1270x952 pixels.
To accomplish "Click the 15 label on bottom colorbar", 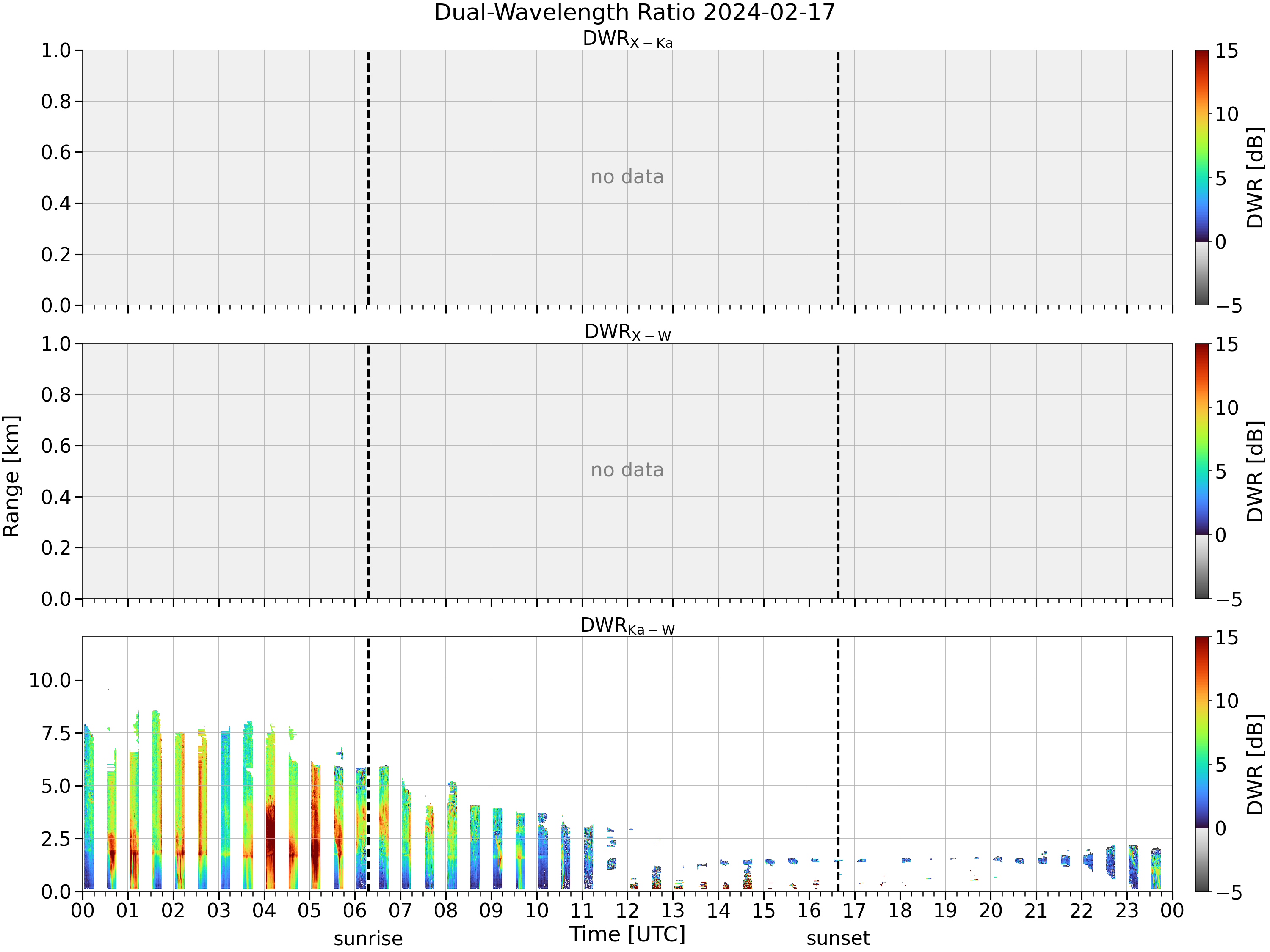I will pos(1226,638).
